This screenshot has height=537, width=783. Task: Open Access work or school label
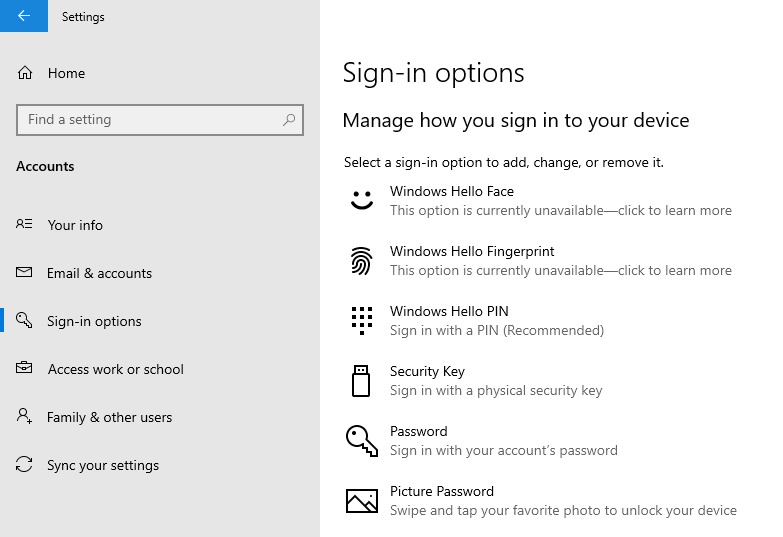[x=116, y=369]
